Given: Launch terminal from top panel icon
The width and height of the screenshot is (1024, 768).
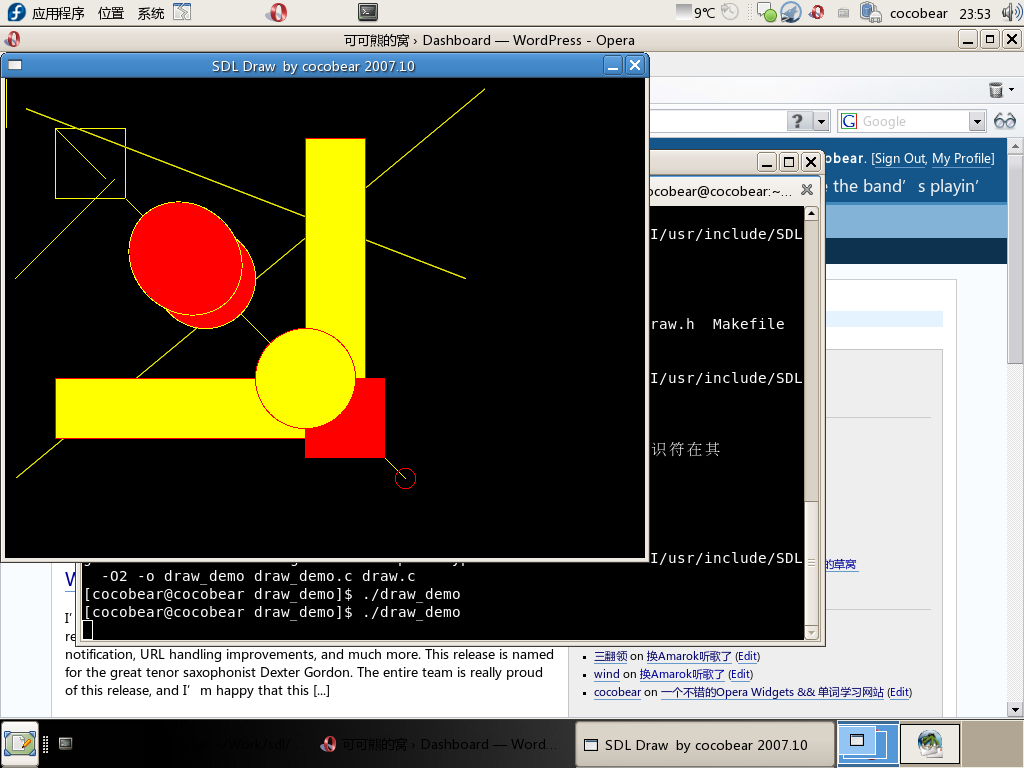Looking at the screenshot, I should coord(368,13).
